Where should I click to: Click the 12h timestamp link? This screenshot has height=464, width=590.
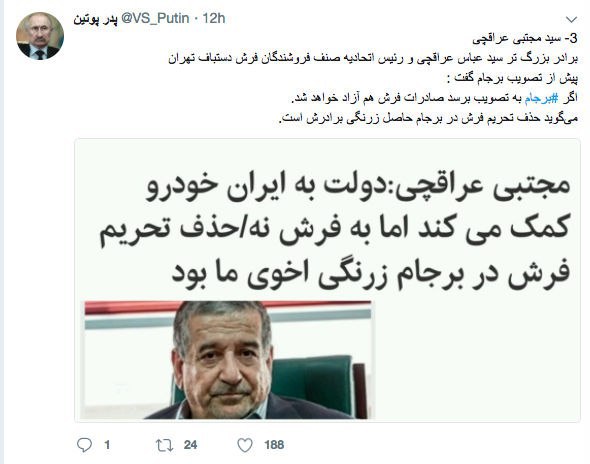tap(214, 18)
